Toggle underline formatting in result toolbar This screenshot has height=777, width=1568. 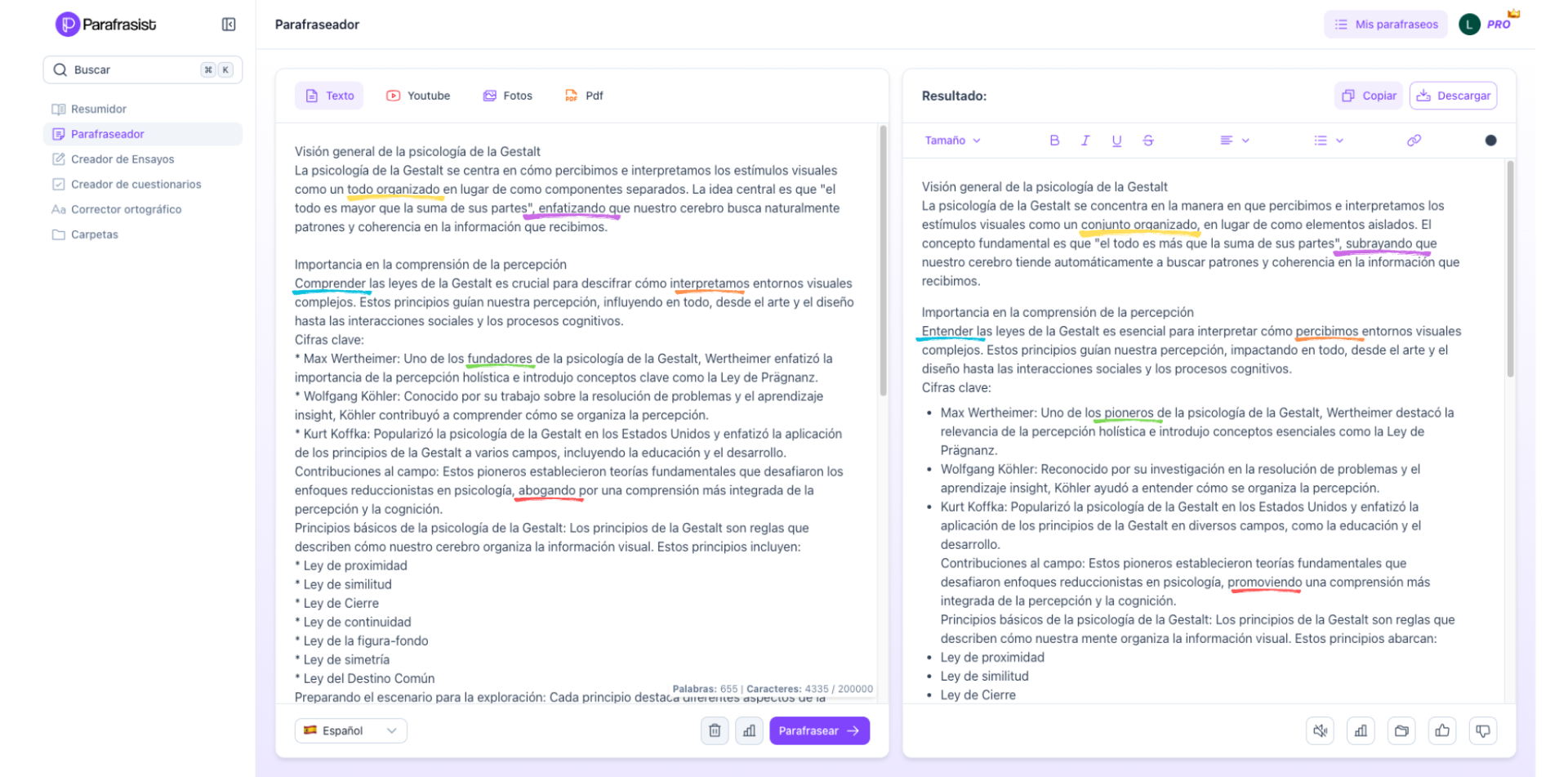pyautogui.click(x=1116, y=141)
